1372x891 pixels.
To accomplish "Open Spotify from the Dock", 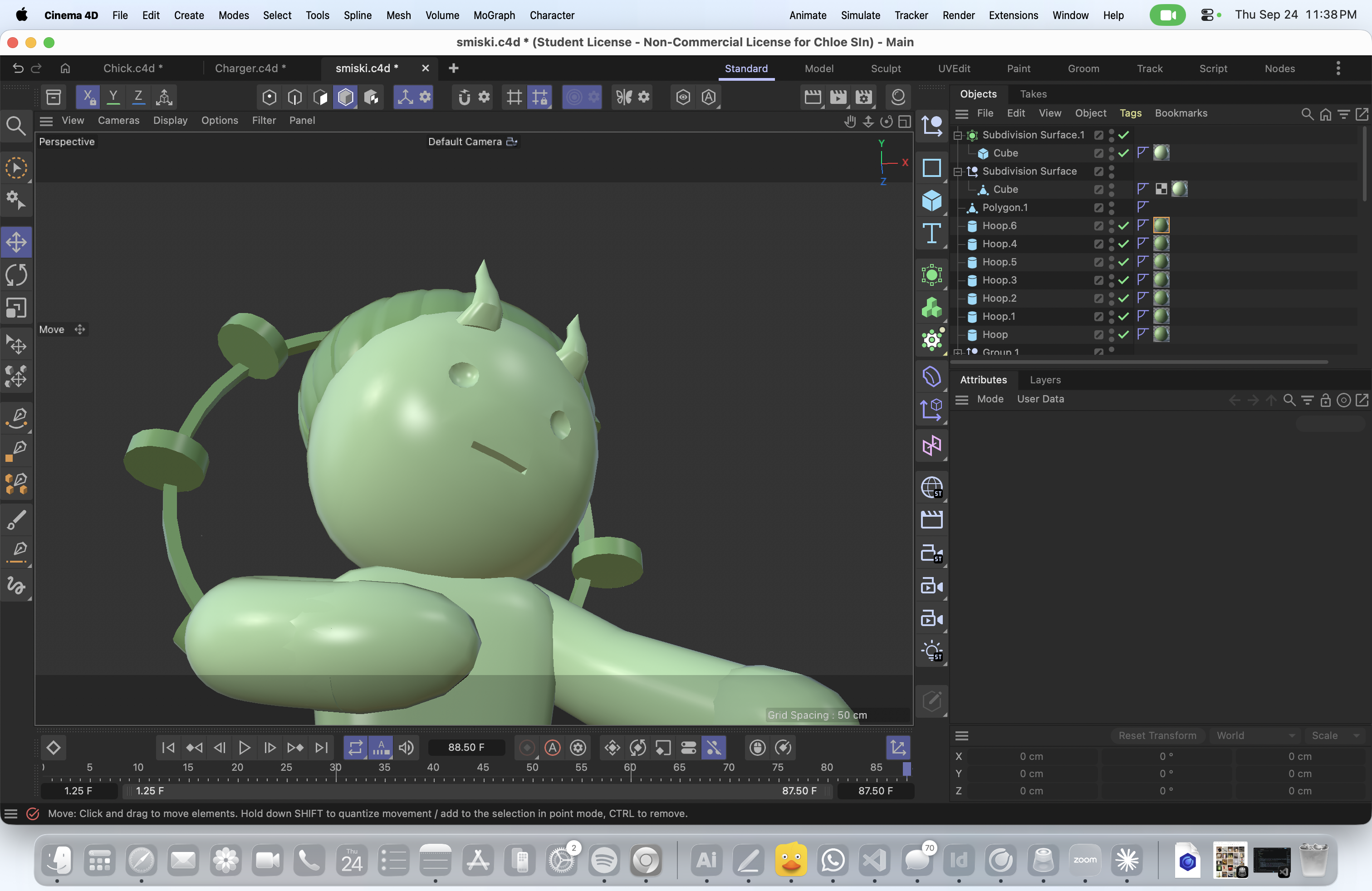I will point(603,861).
